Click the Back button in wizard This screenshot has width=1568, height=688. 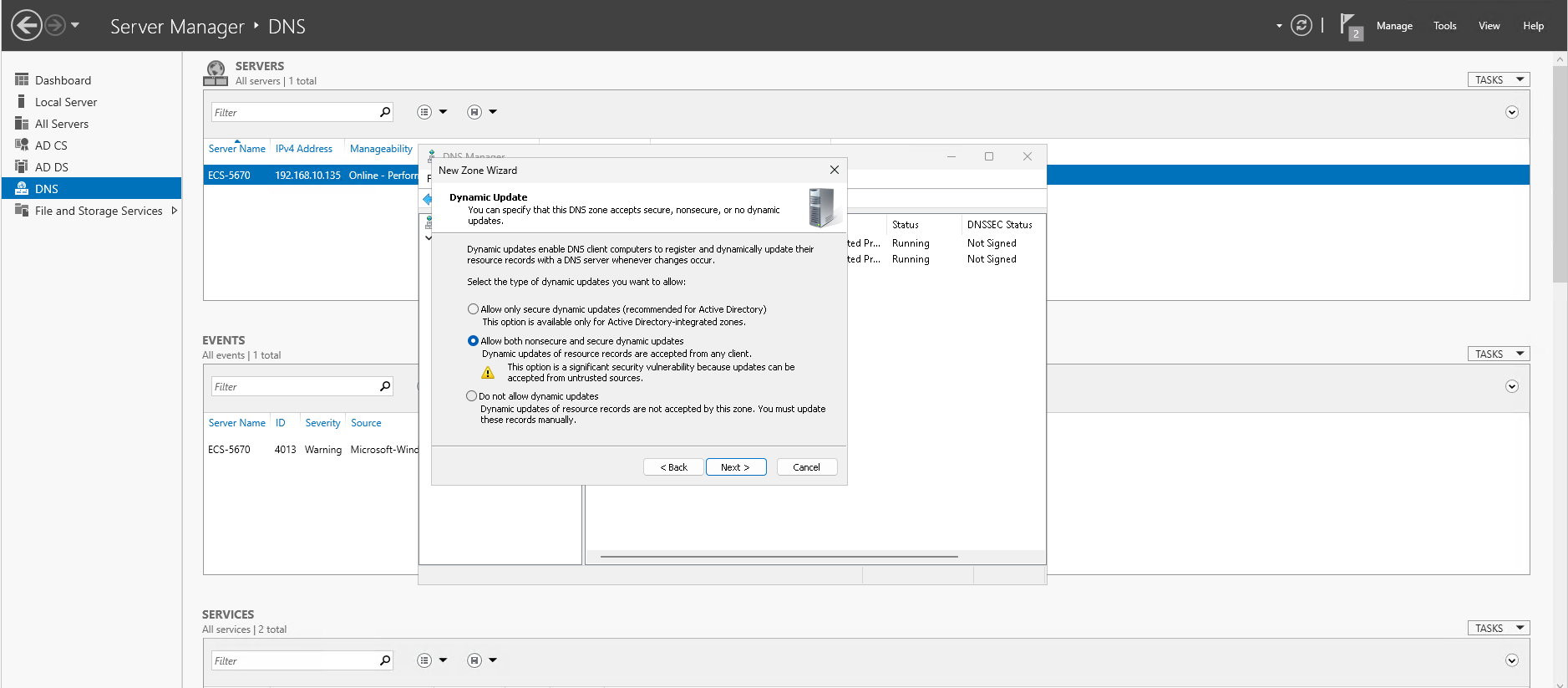coord(673,467)
